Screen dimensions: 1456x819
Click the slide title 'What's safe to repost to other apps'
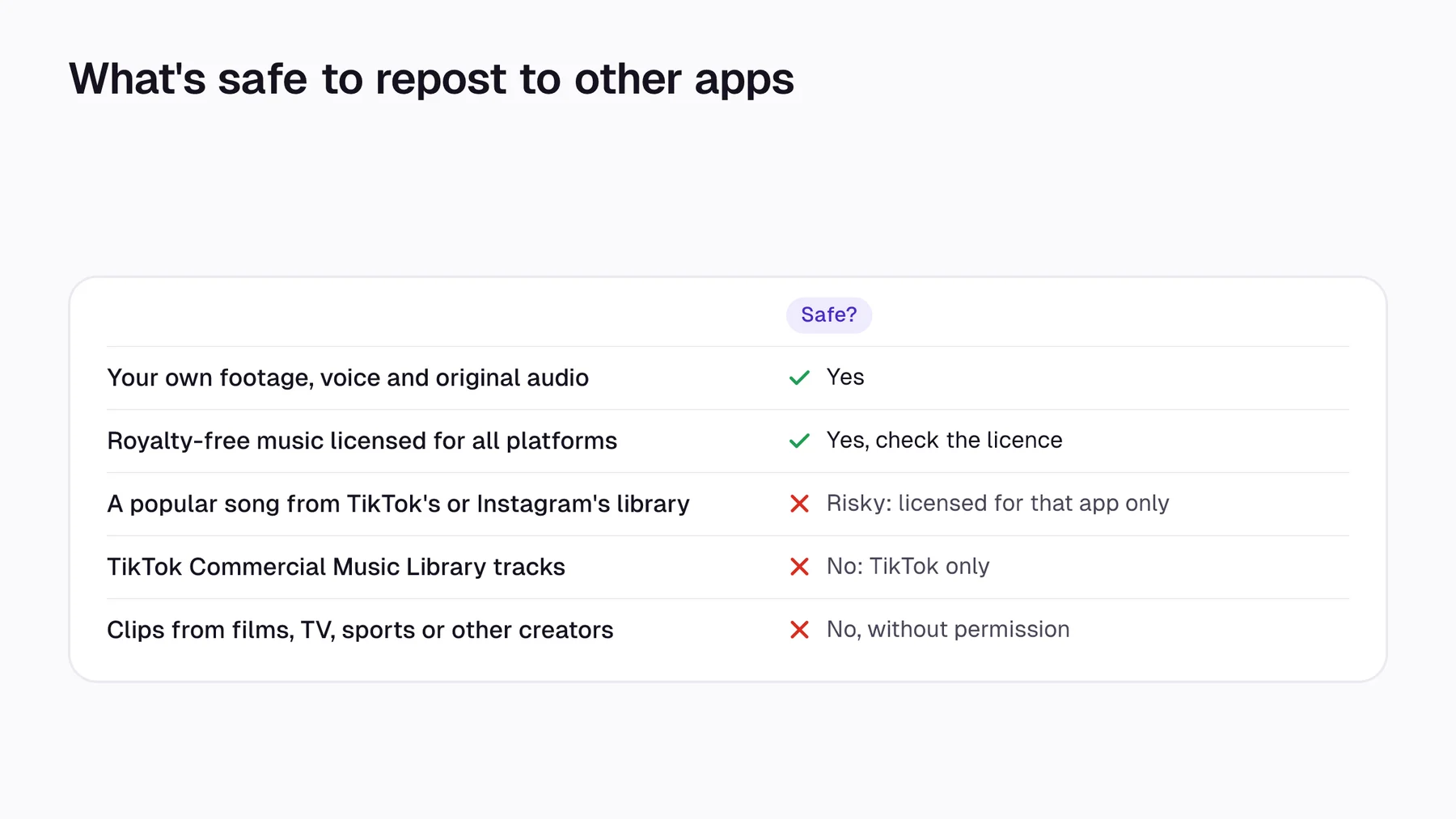click(432, 78)
